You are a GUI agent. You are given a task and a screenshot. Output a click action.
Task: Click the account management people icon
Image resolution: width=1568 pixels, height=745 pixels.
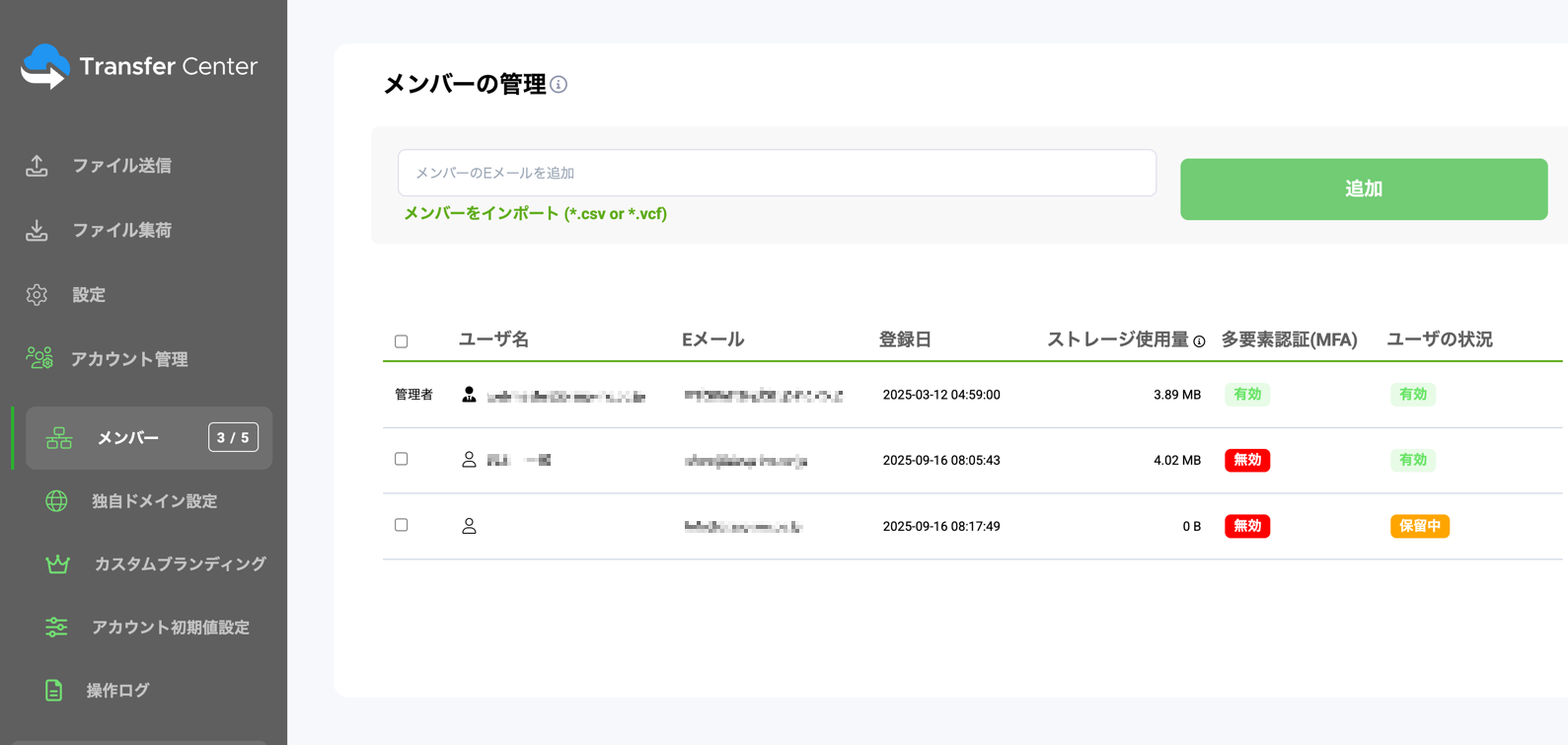coord(39,358)
